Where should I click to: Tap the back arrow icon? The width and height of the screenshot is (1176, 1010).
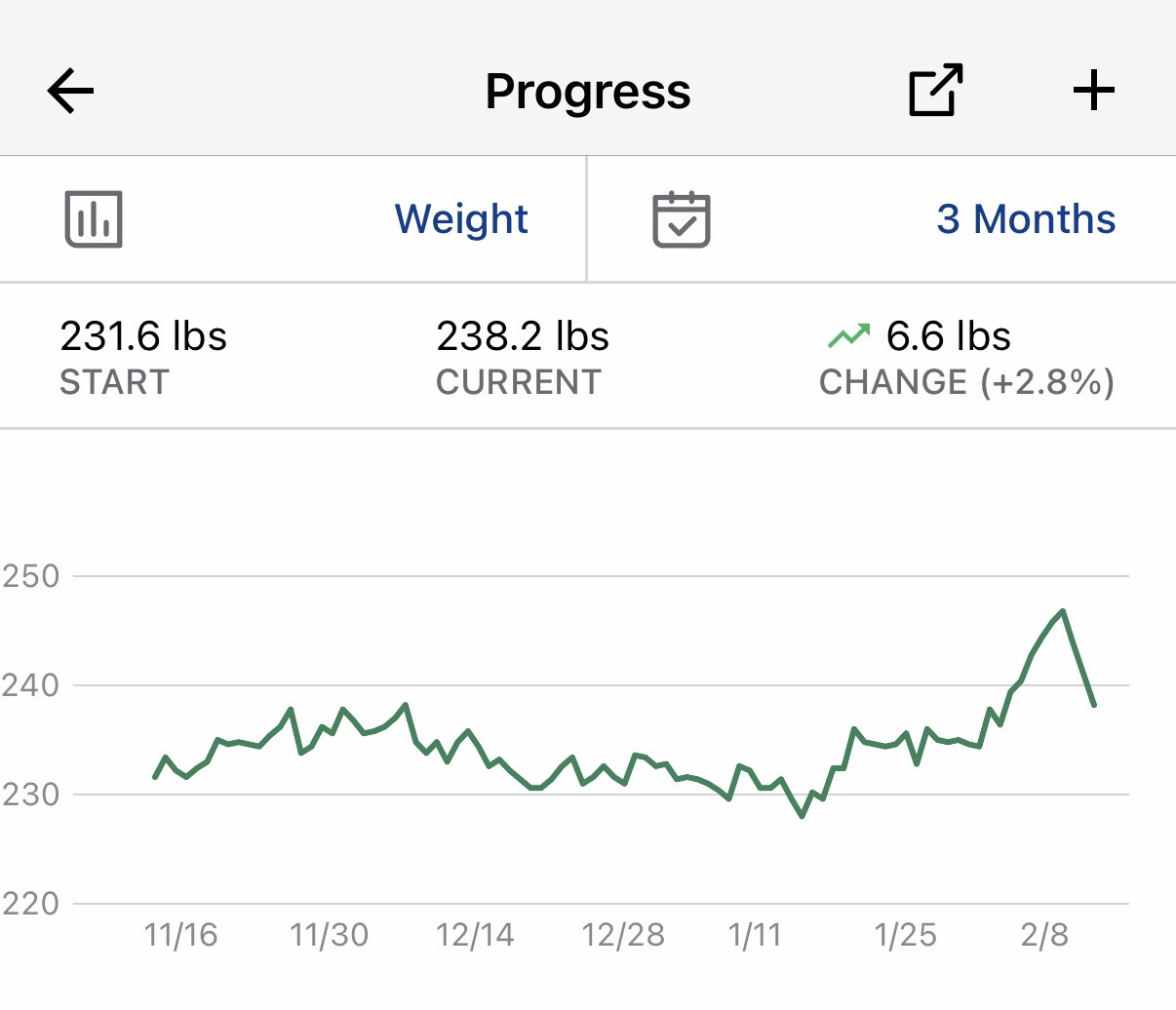(70, 92)
